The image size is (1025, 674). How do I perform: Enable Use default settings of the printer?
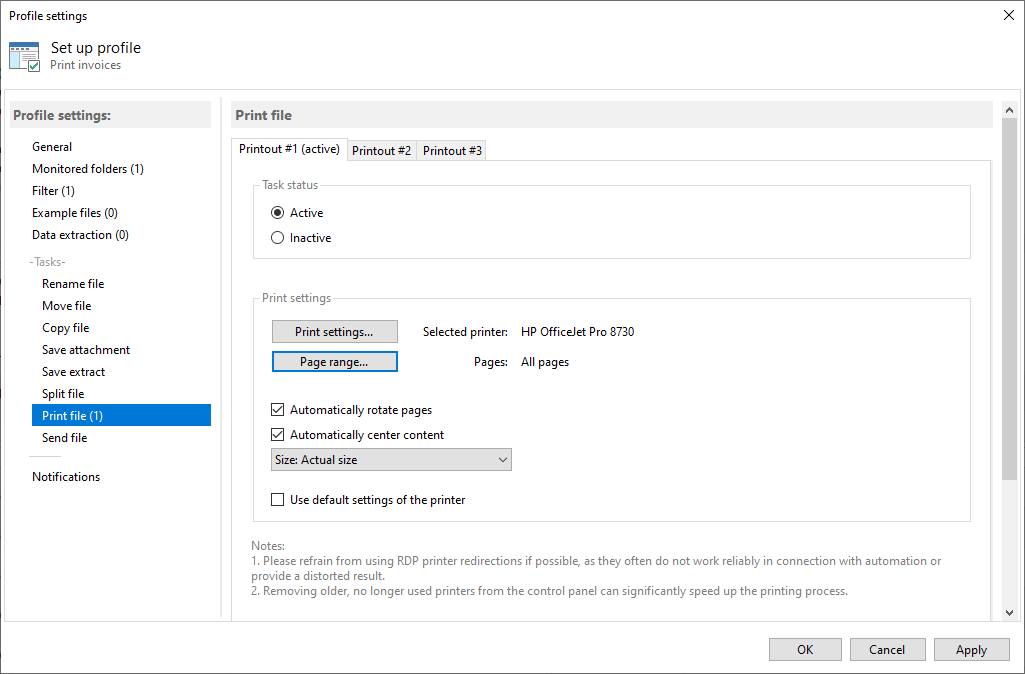(278, 500)
